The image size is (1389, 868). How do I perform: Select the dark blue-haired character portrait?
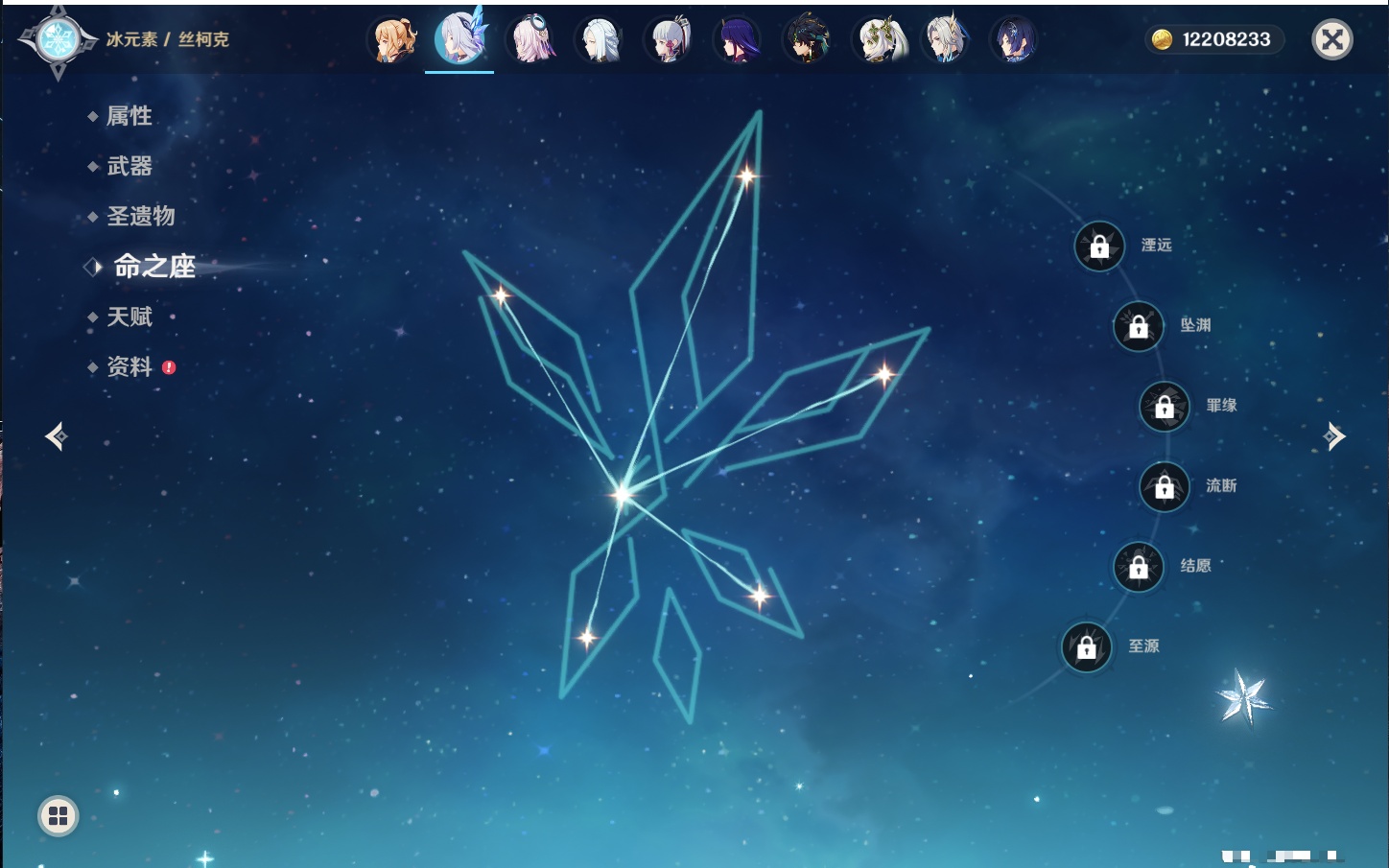click(x=1014, y=39)
